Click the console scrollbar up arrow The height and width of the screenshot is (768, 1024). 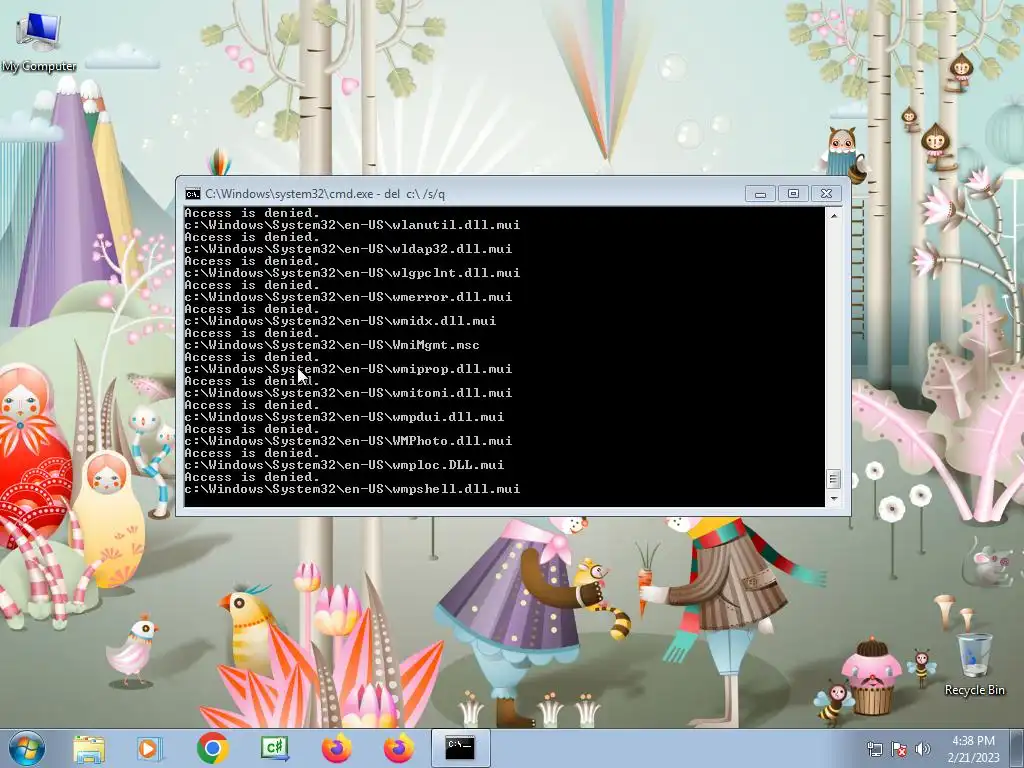tap(833, 215)
